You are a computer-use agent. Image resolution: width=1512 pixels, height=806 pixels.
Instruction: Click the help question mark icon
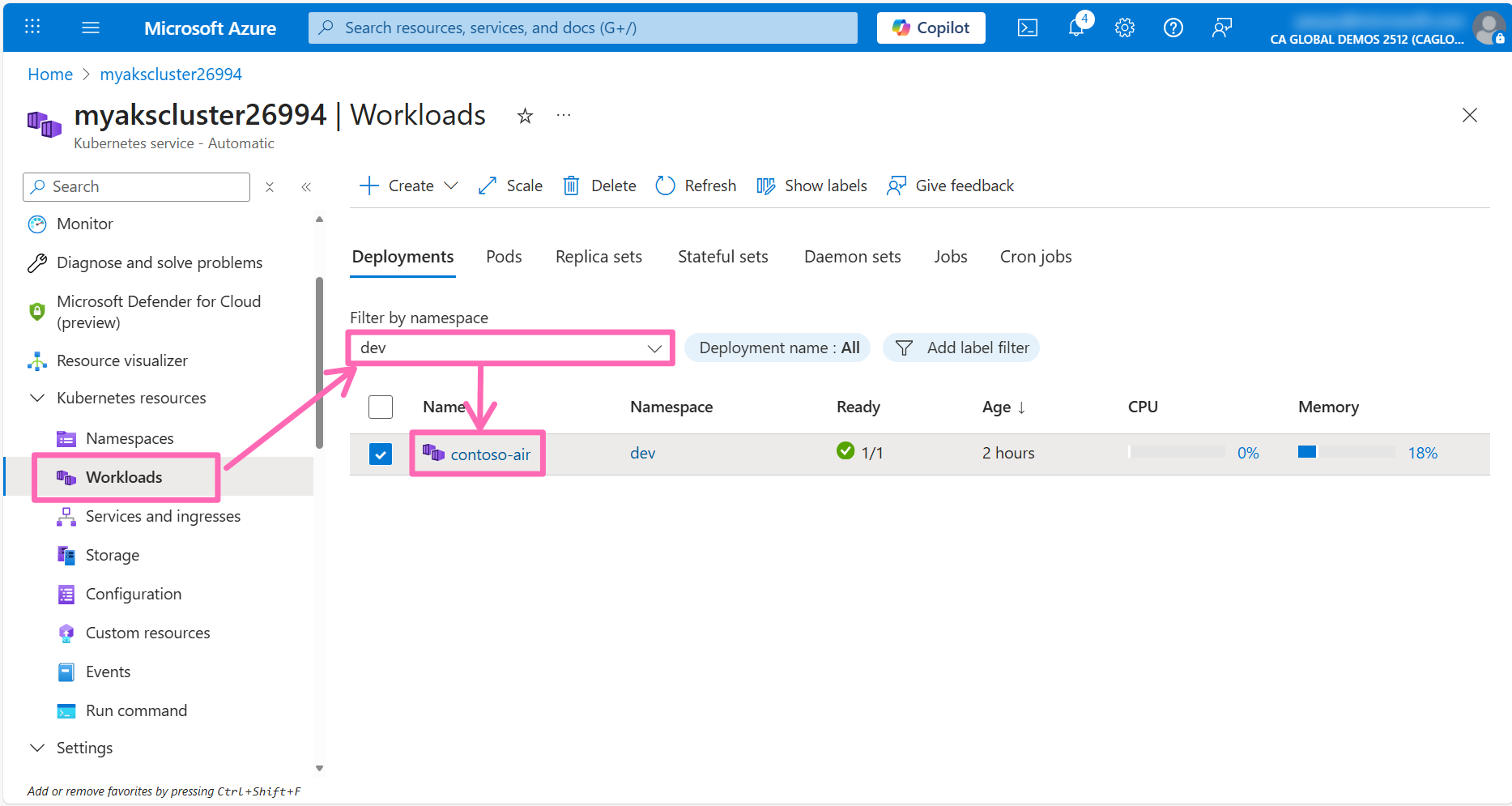tap(1173, 28)
